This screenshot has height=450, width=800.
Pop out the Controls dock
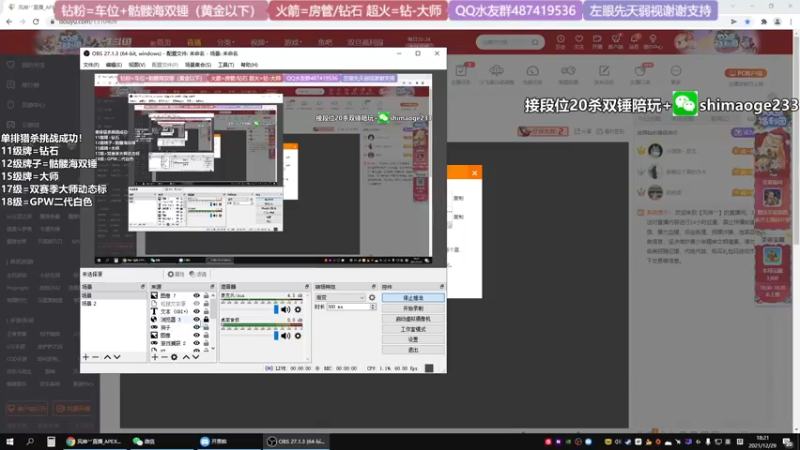click(x=441, y=287)
